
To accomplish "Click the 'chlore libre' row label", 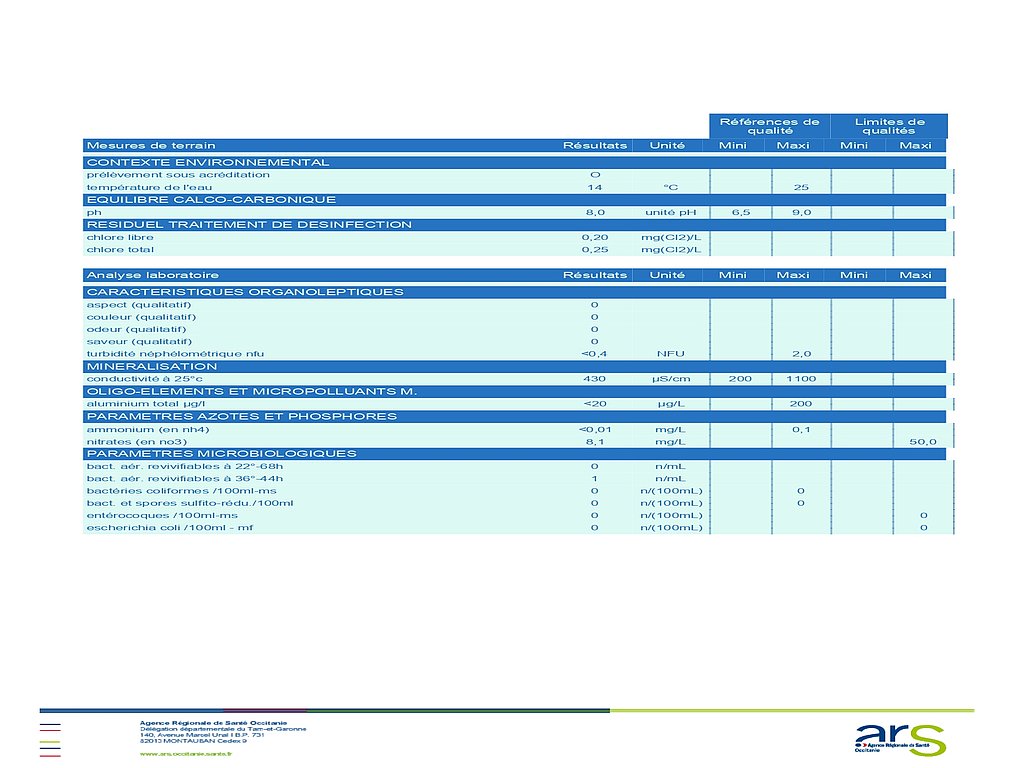I will (120, 237).
